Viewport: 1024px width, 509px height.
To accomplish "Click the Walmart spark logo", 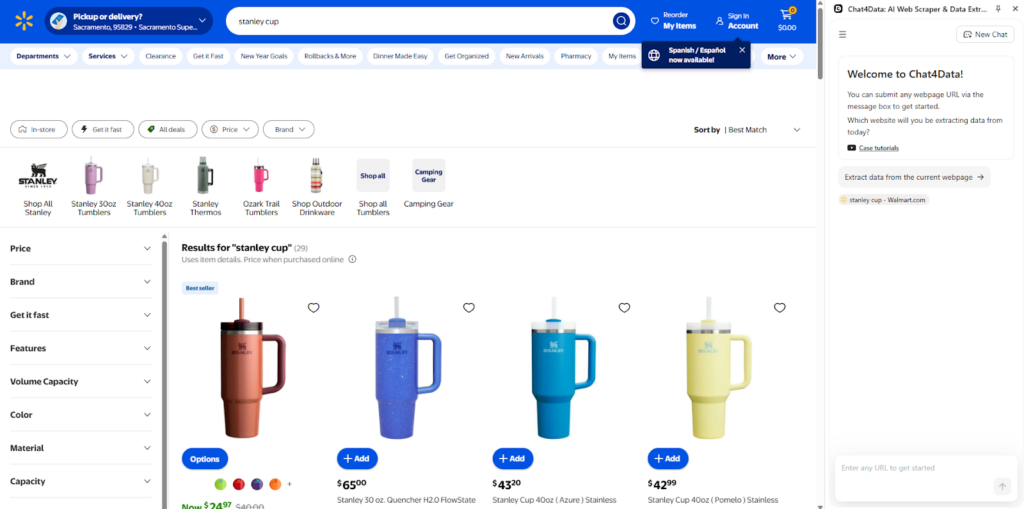I will (x=24, y=21).
